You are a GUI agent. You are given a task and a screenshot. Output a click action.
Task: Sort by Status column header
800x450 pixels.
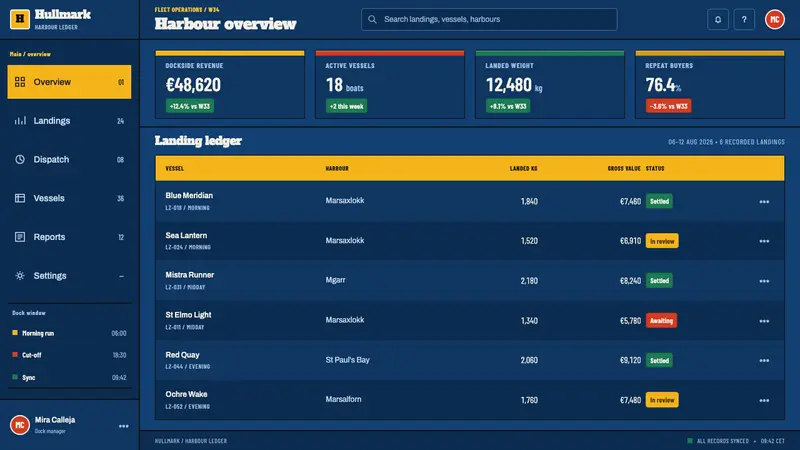(x=655, y=168)
